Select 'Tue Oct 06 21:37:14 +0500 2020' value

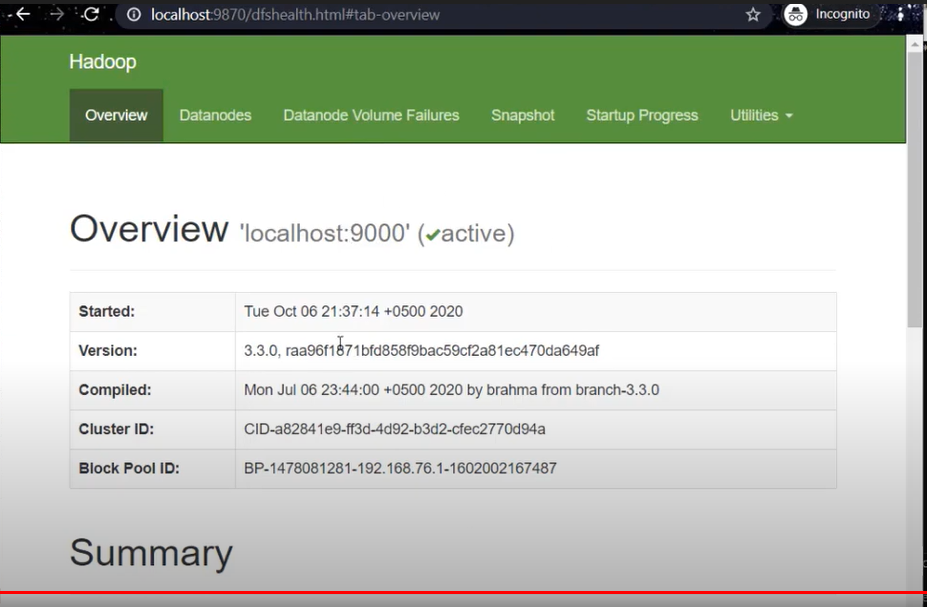pyautogui.click(x=354, y=311)
